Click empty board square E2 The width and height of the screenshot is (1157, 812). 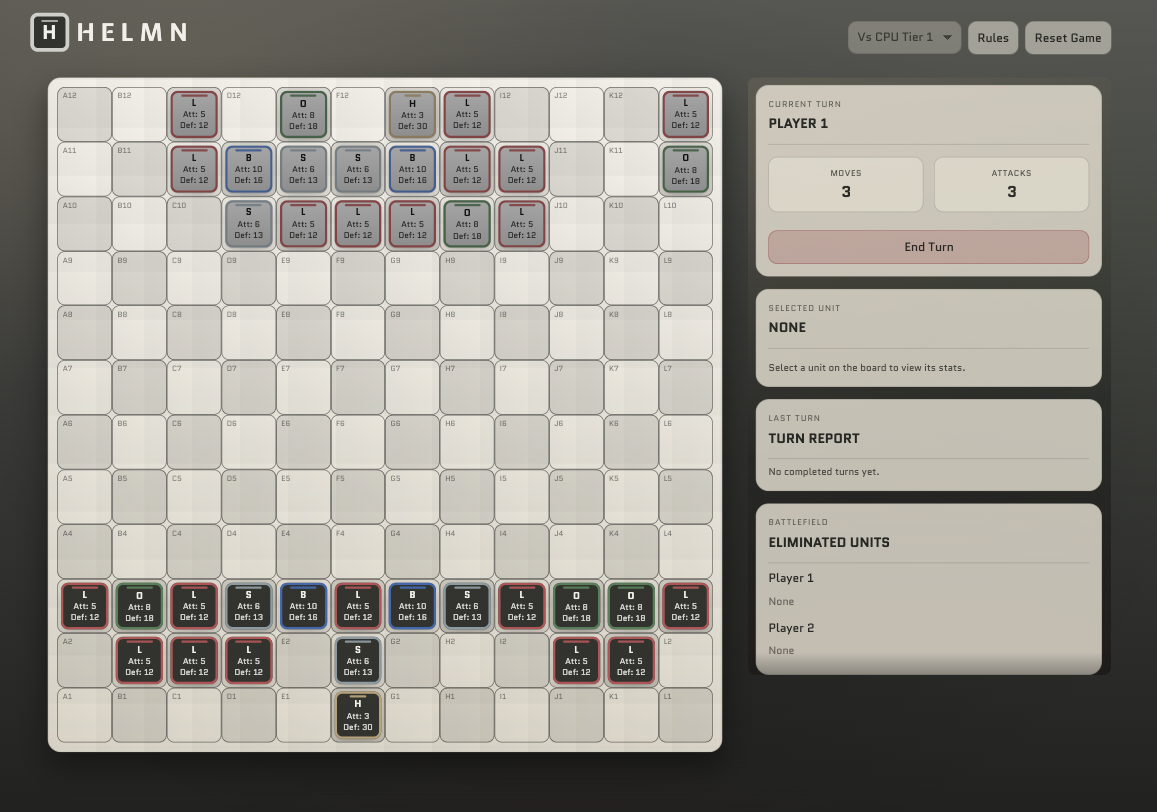303,661
